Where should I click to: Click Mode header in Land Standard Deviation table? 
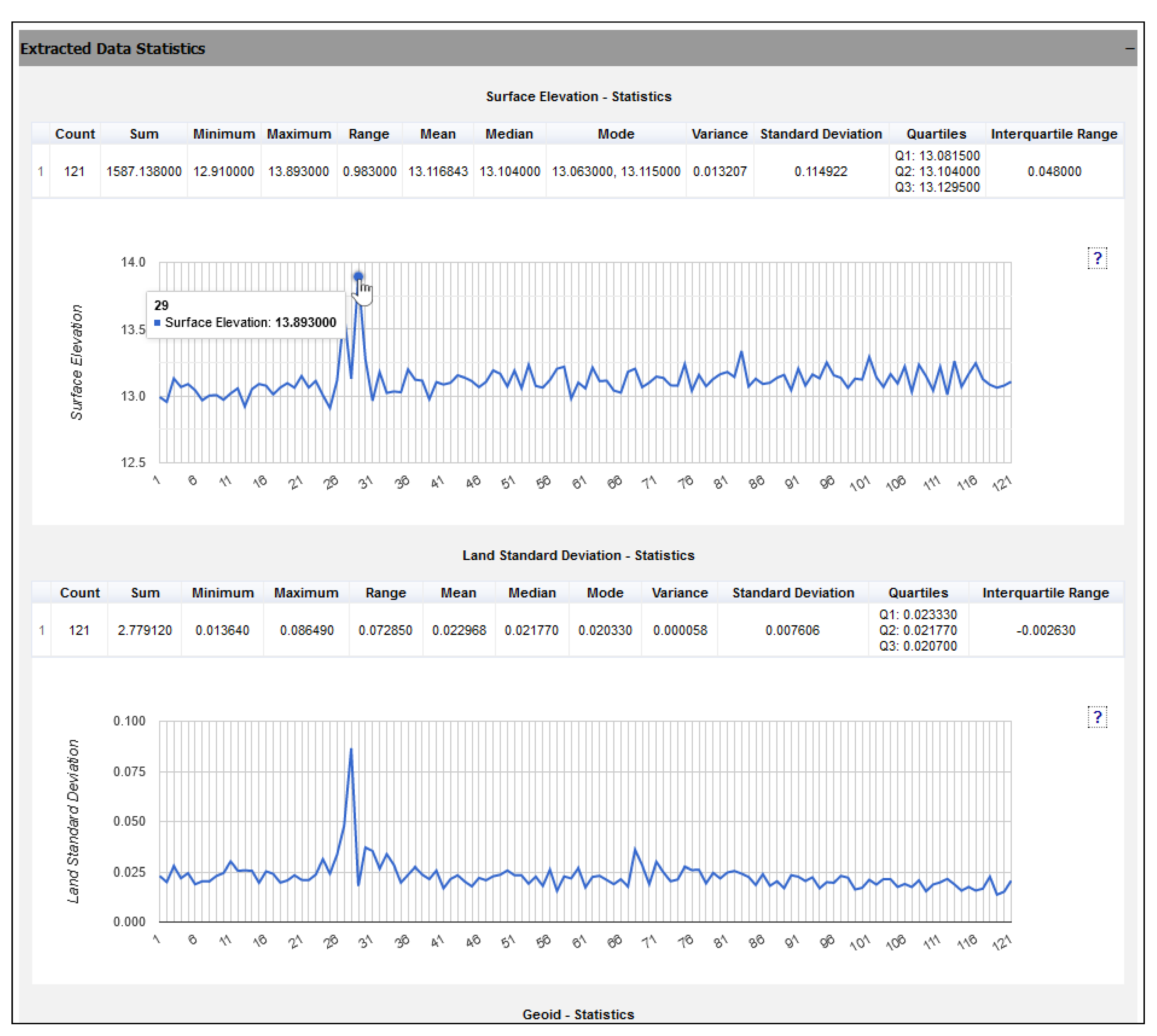(605, 593)
